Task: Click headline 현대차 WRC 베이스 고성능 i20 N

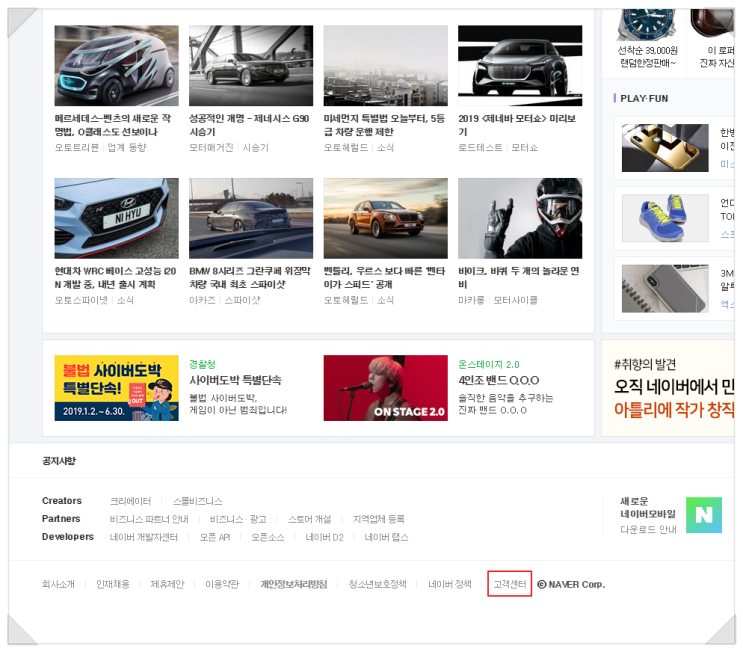Action: [x=115, y=278]
